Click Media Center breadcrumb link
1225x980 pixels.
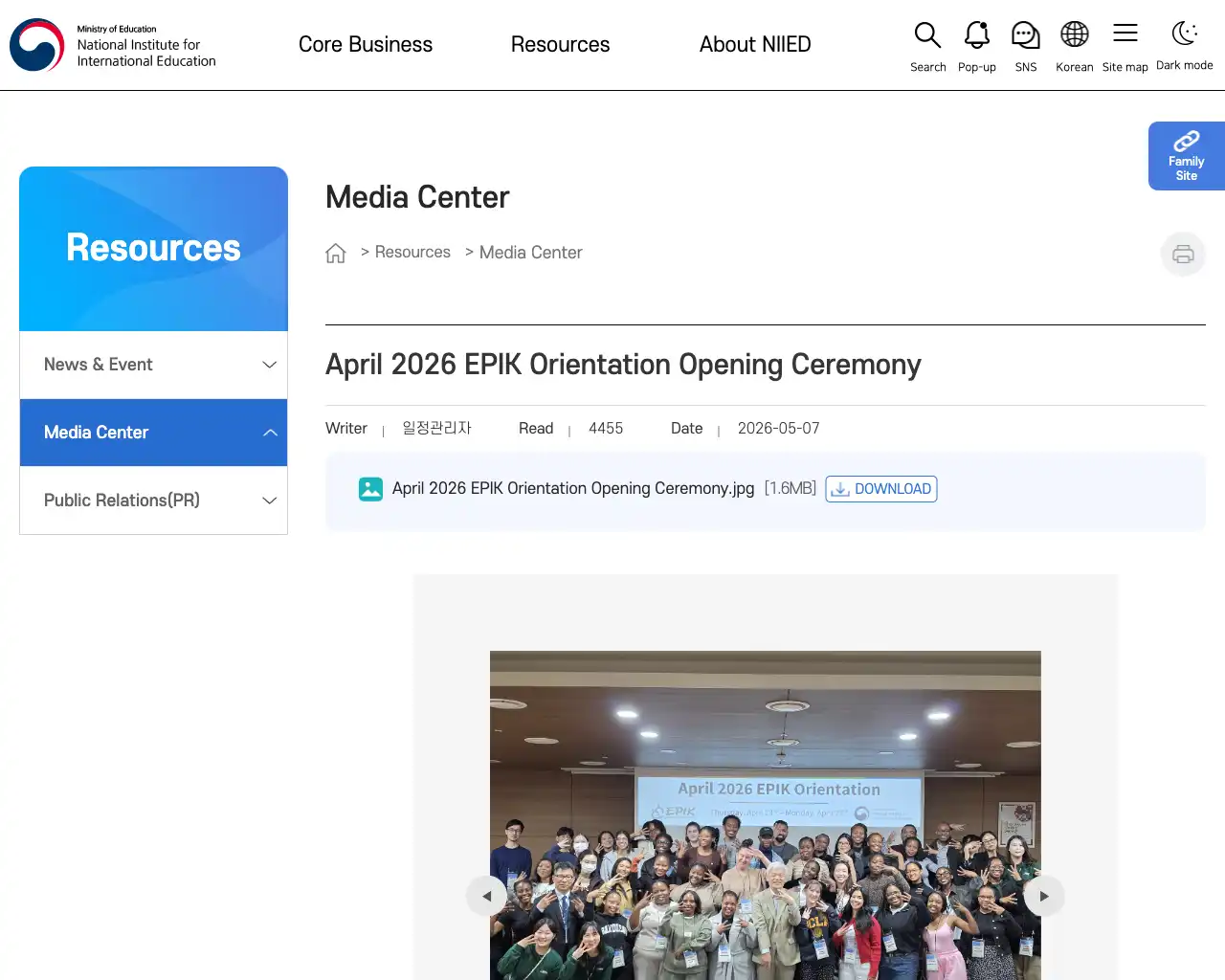coord(530,253)
